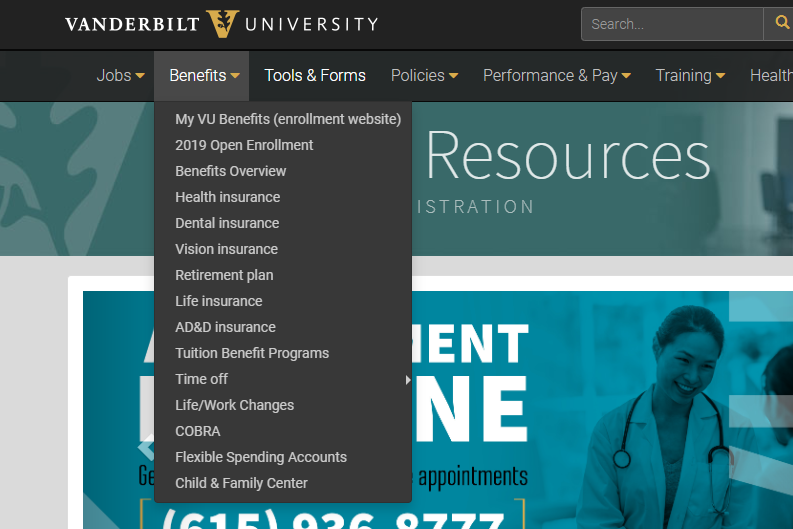Select Health insurance from menu
This screenshot has width=793, height=529.
point(228,197)
